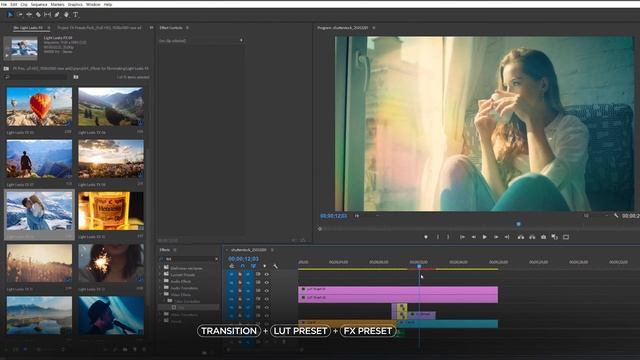Select the Razor tool

(x=38, y=15)
